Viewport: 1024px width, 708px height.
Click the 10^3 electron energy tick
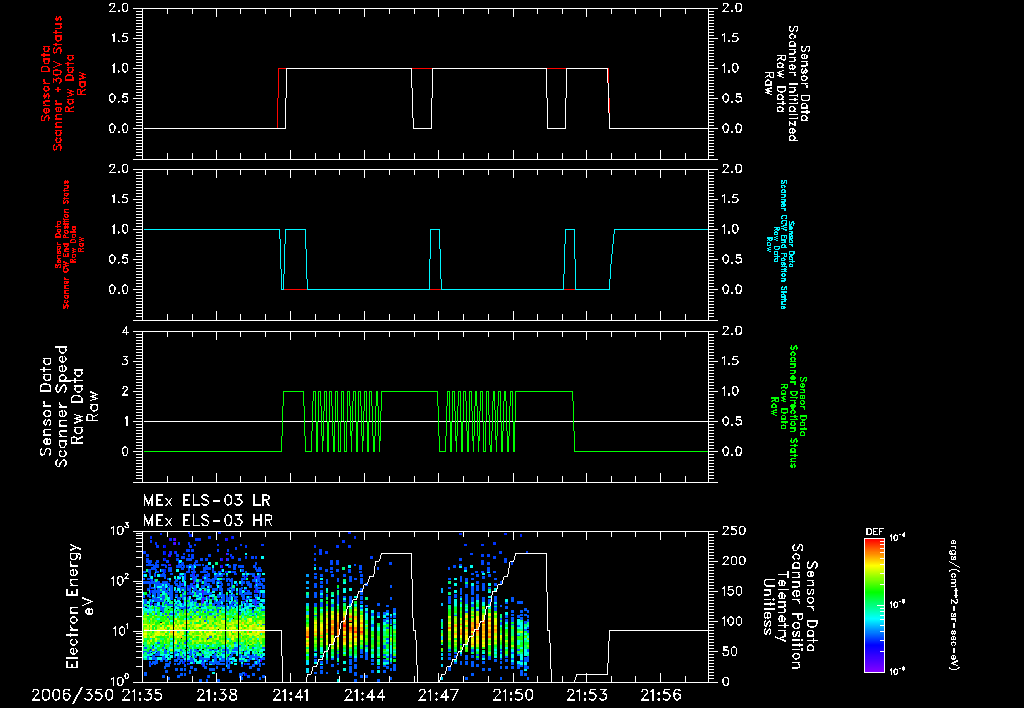coord(120,530)
